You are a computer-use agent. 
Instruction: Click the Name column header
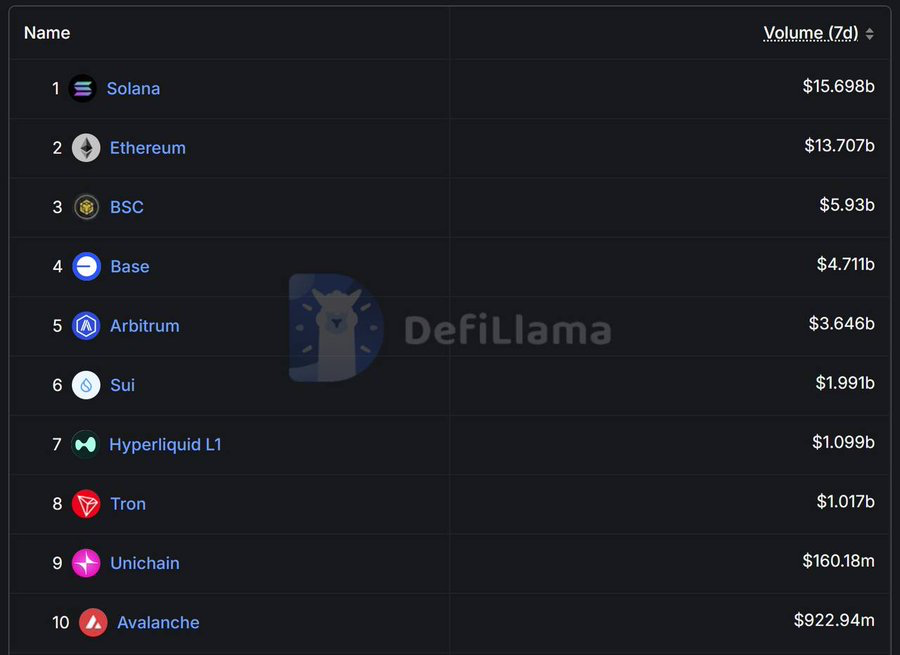(47, 33)
